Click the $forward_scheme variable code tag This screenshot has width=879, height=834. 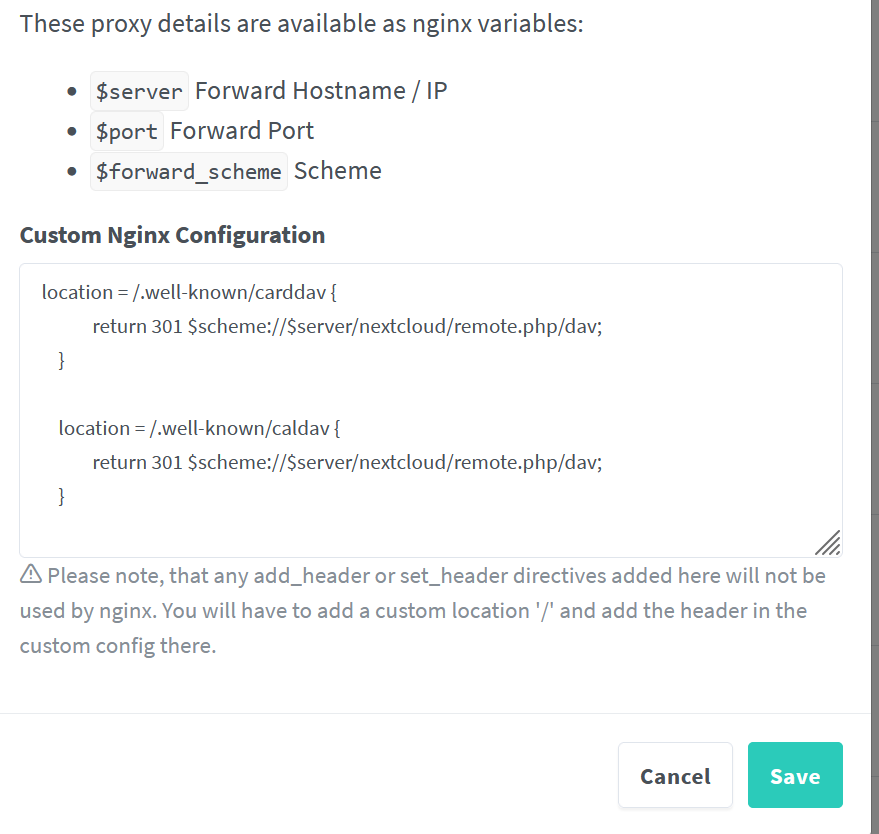(x=188, y=172)
